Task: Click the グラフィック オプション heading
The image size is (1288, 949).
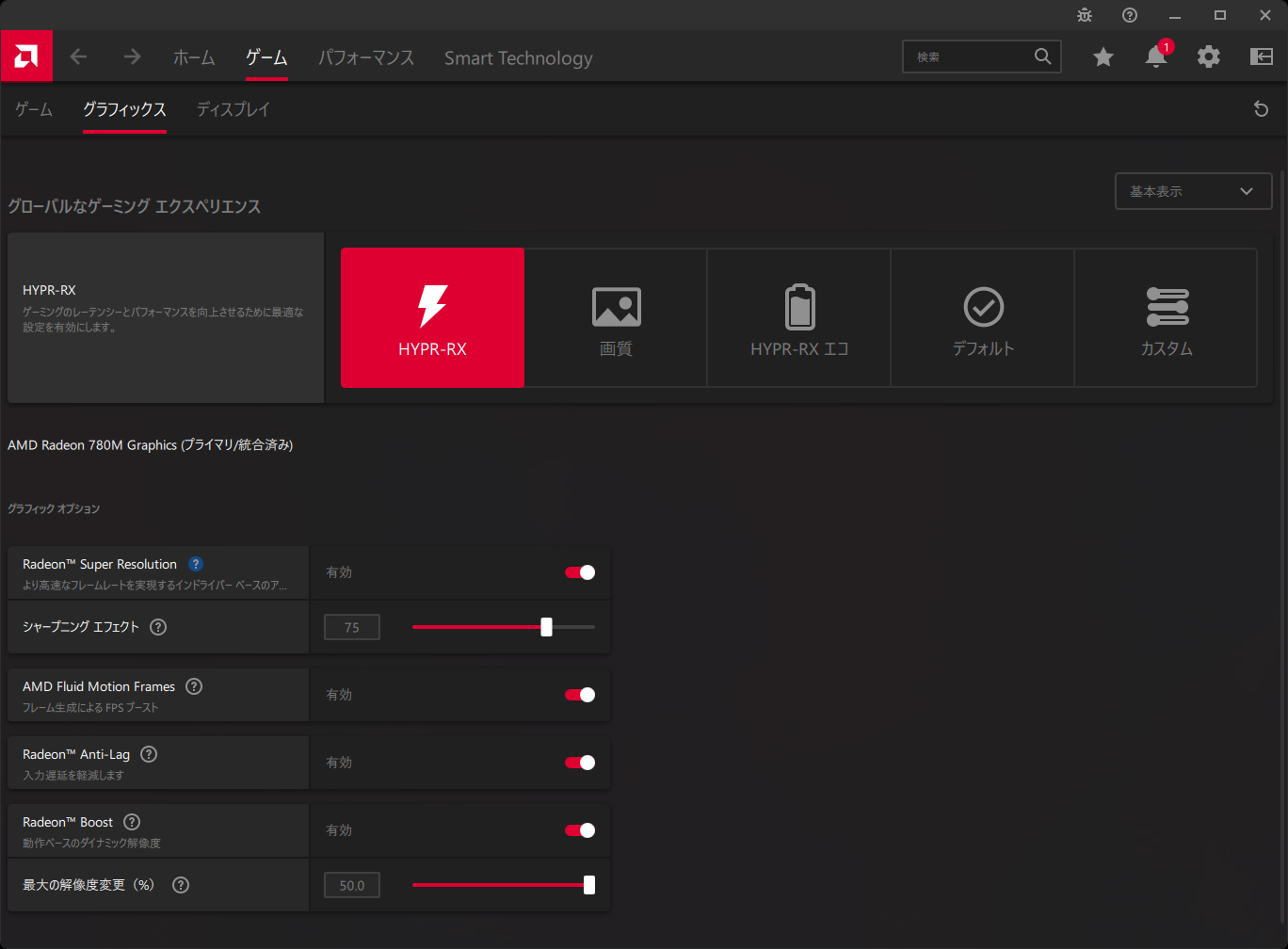Action: (x=54, y=508)
